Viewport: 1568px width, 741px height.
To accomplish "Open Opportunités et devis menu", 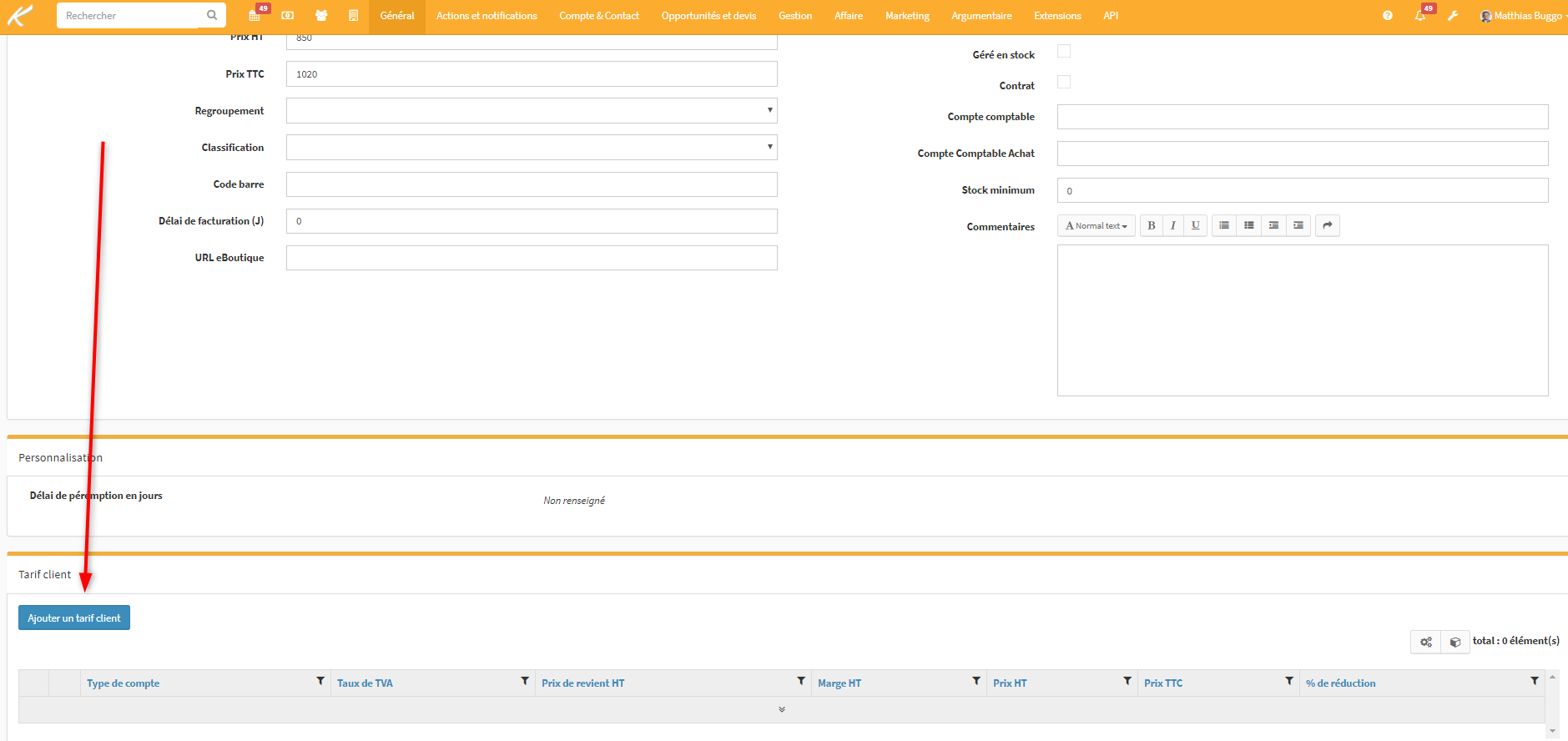I will click(708, 16).
